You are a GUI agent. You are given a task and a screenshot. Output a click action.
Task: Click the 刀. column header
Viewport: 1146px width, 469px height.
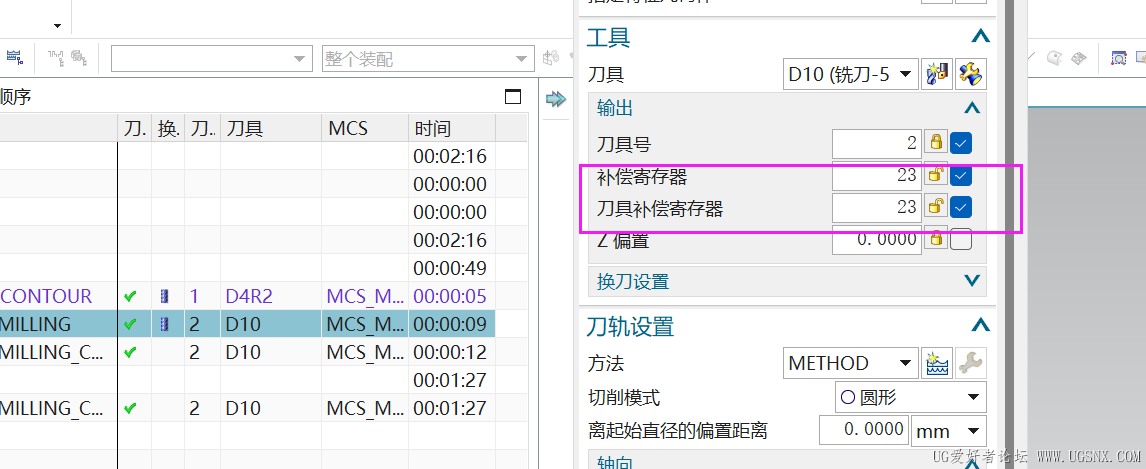click(135, 129)
